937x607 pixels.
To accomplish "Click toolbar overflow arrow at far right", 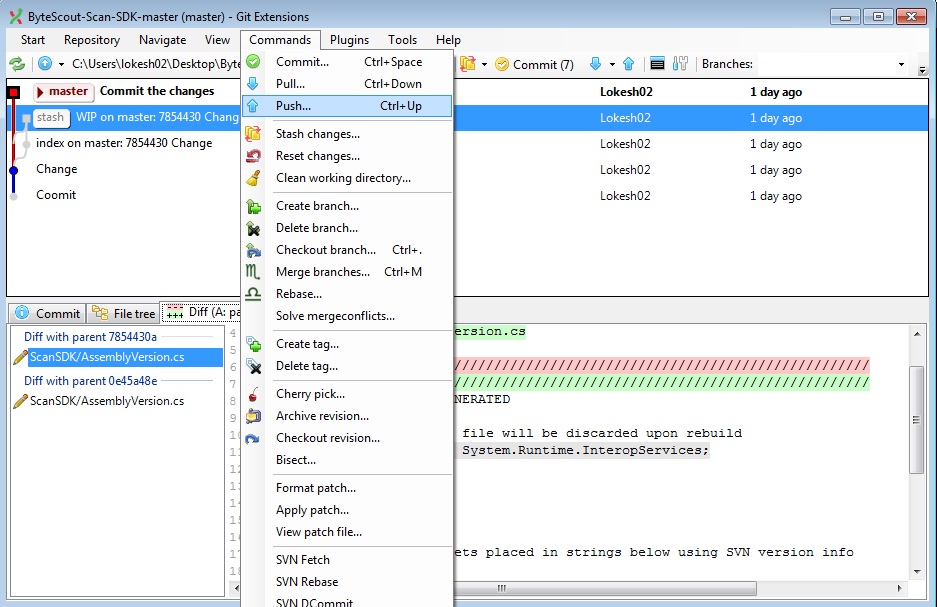I will 922,70.
